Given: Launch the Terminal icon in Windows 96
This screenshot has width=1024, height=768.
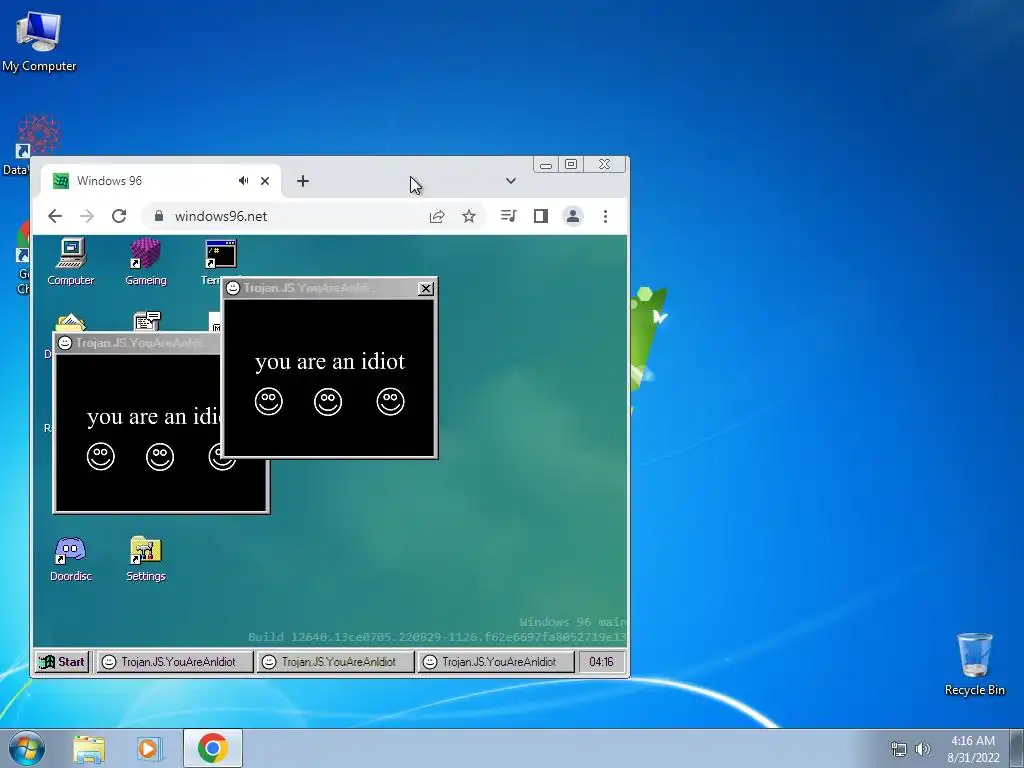Looking at the screenshot, I should [219, 256].
